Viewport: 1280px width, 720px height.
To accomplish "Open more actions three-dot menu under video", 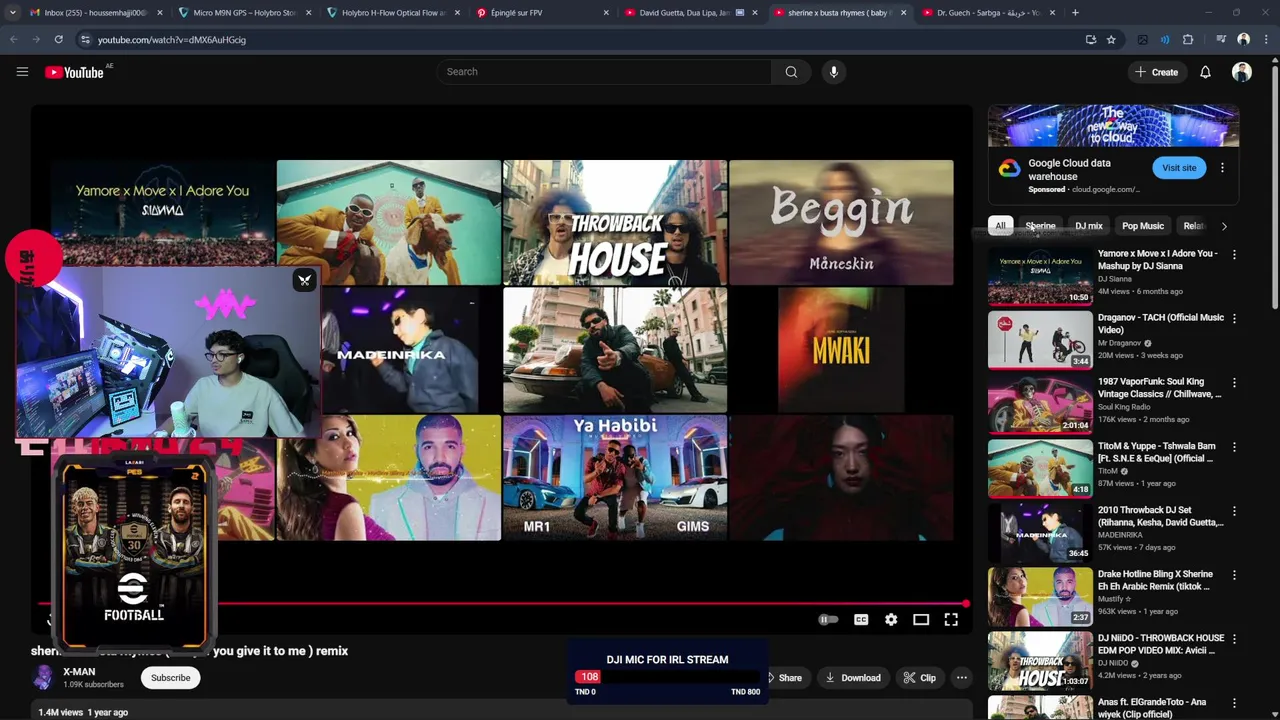I will [961, 678].
